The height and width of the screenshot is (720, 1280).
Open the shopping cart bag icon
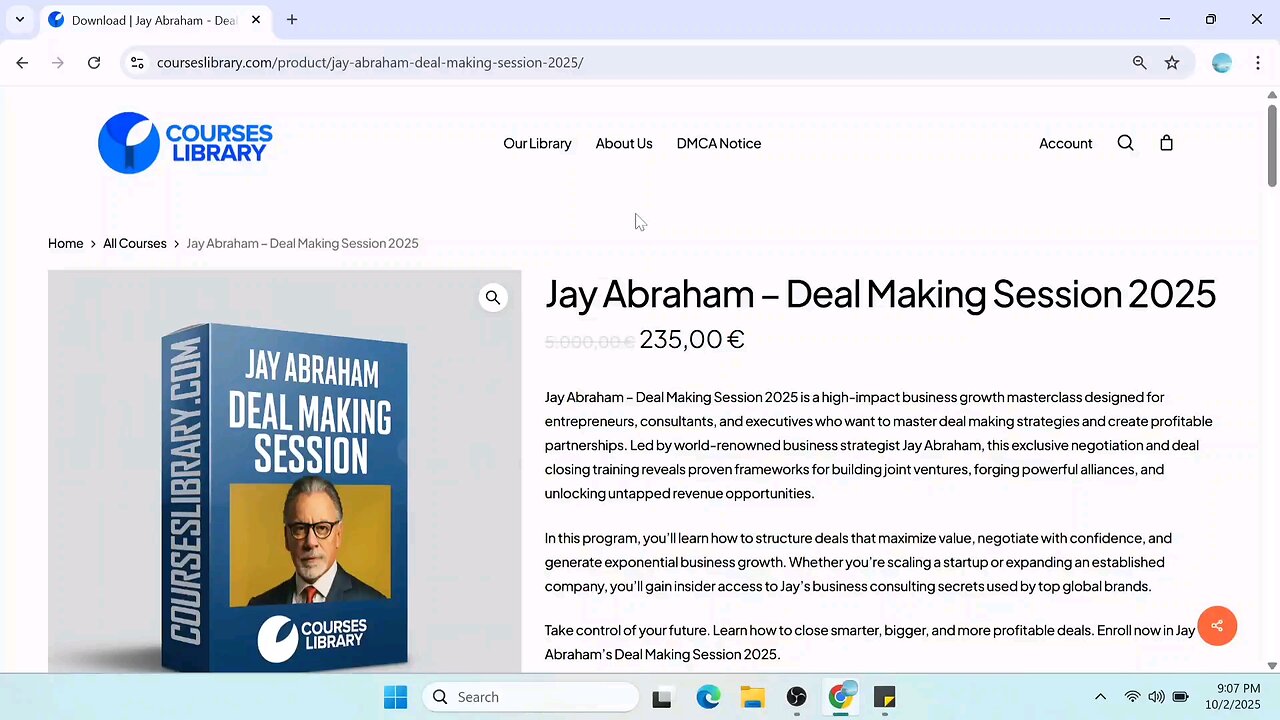click(1166, 143)
